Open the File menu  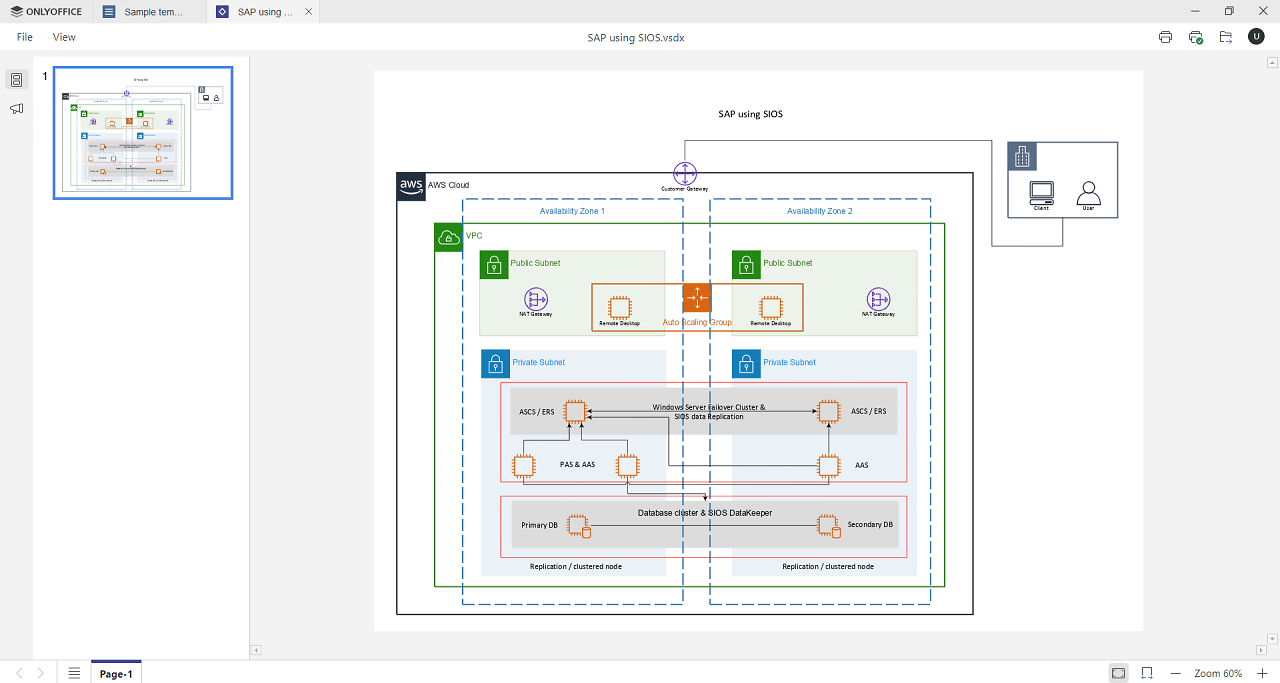pos(25,37)
